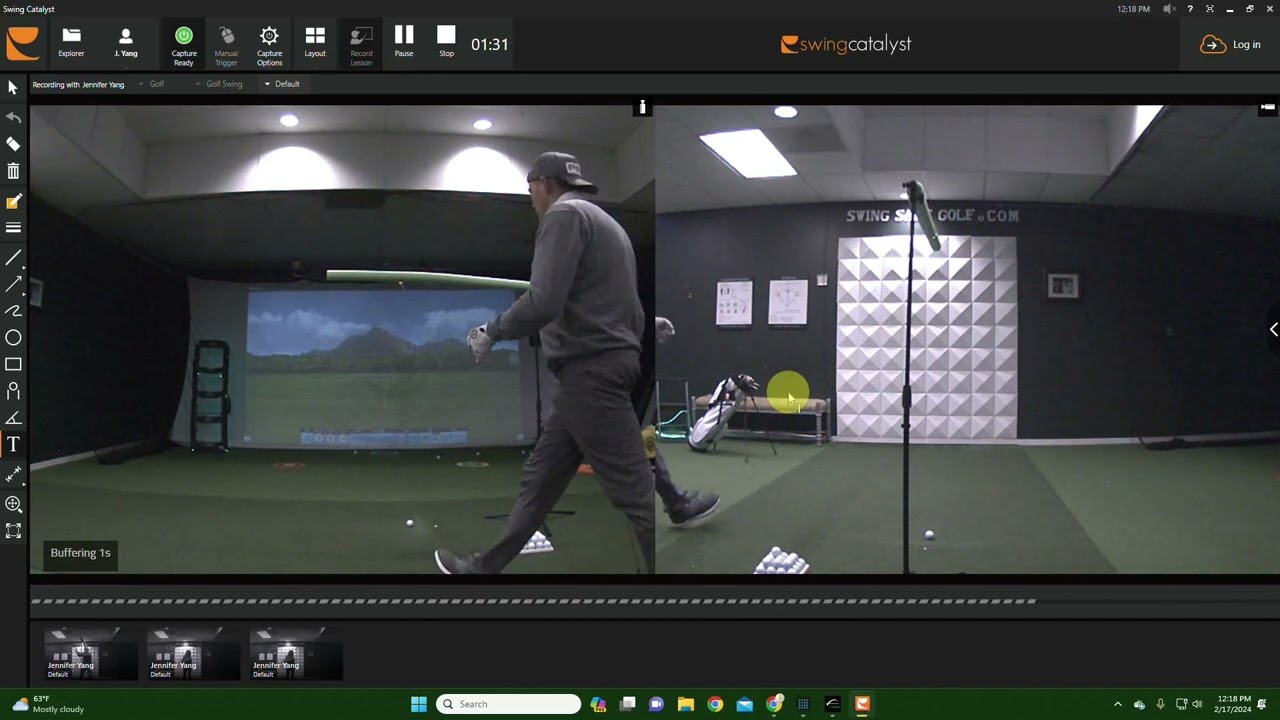This screenshot has width=1280, height=720.
Task: Open the Layout grid selector
Action: click(x=315, y=44)
